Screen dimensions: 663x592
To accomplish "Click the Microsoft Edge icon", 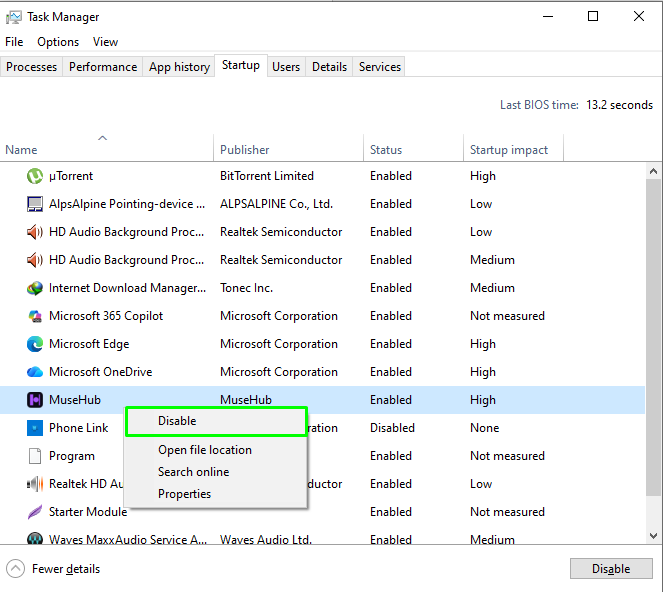I will click(35, 344).
